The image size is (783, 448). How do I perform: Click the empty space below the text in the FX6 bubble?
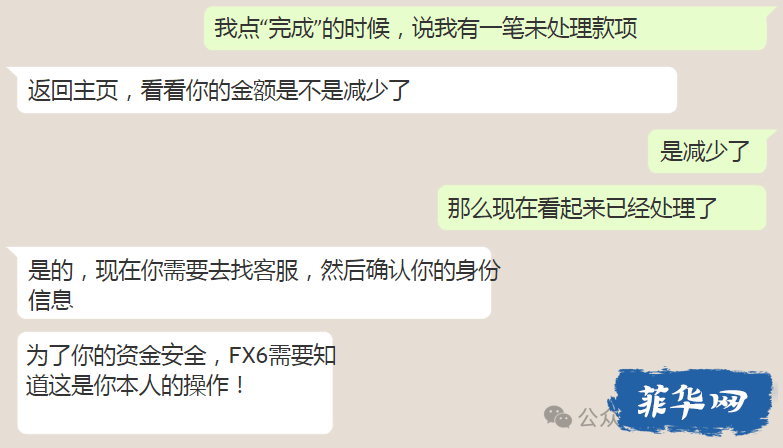(x=175, y=416)
